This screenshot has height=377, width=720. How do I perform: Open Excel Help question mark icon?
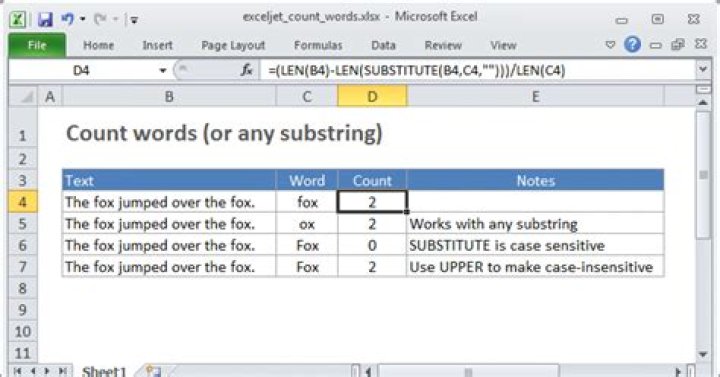coord(632,45)
